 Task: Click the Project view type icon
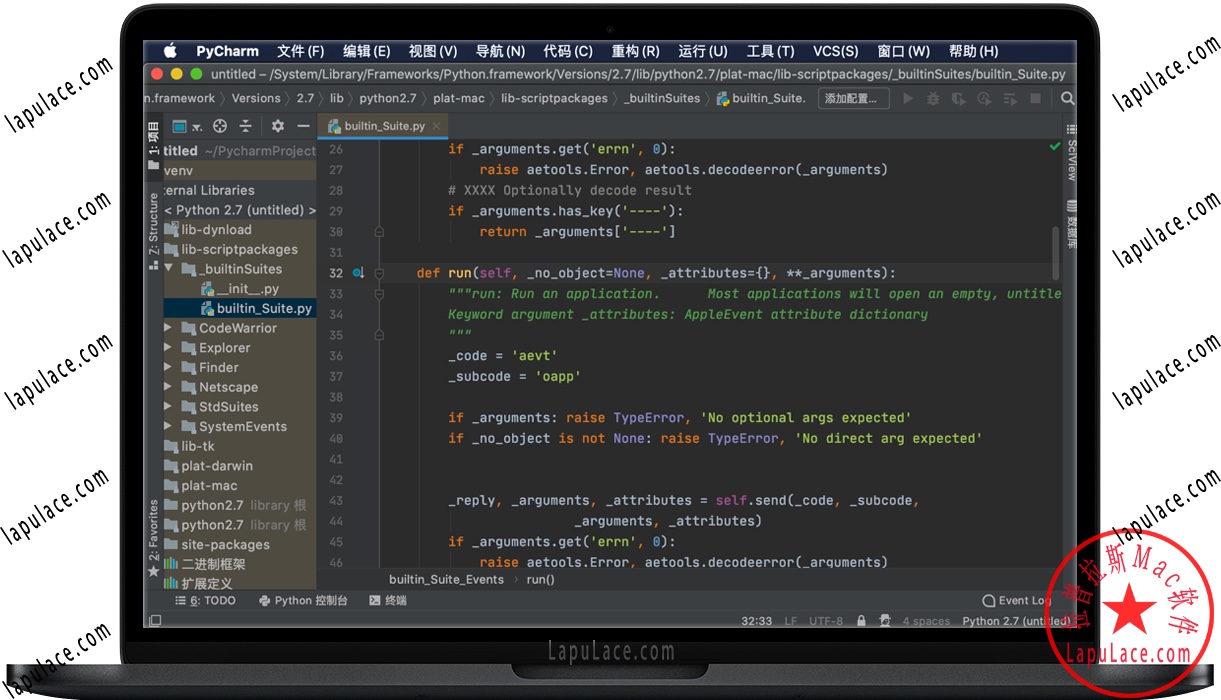180,126
